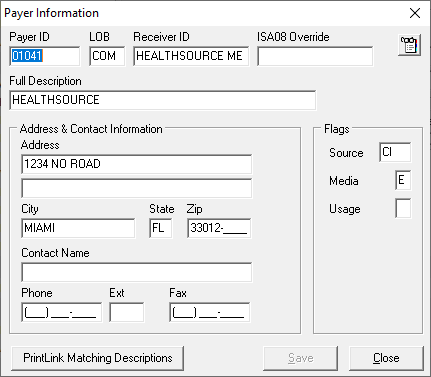Click the Source label in Flags
The width and height of the screenshot is (431, 377).
tap(346, 153)
